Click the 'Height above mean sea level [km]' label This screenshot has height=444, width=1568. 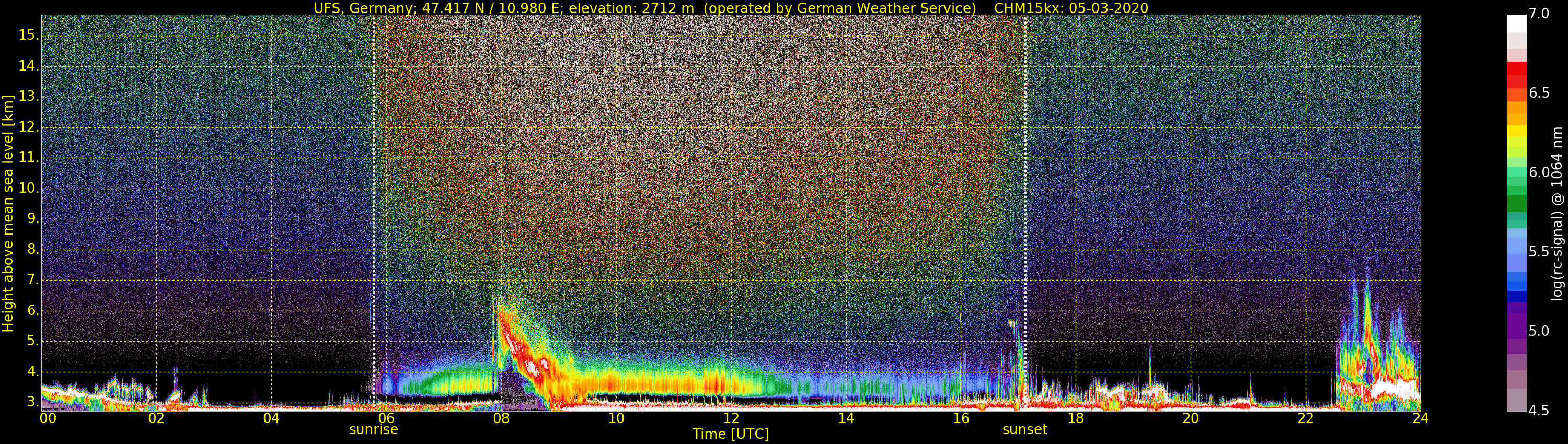pos(8,214)
